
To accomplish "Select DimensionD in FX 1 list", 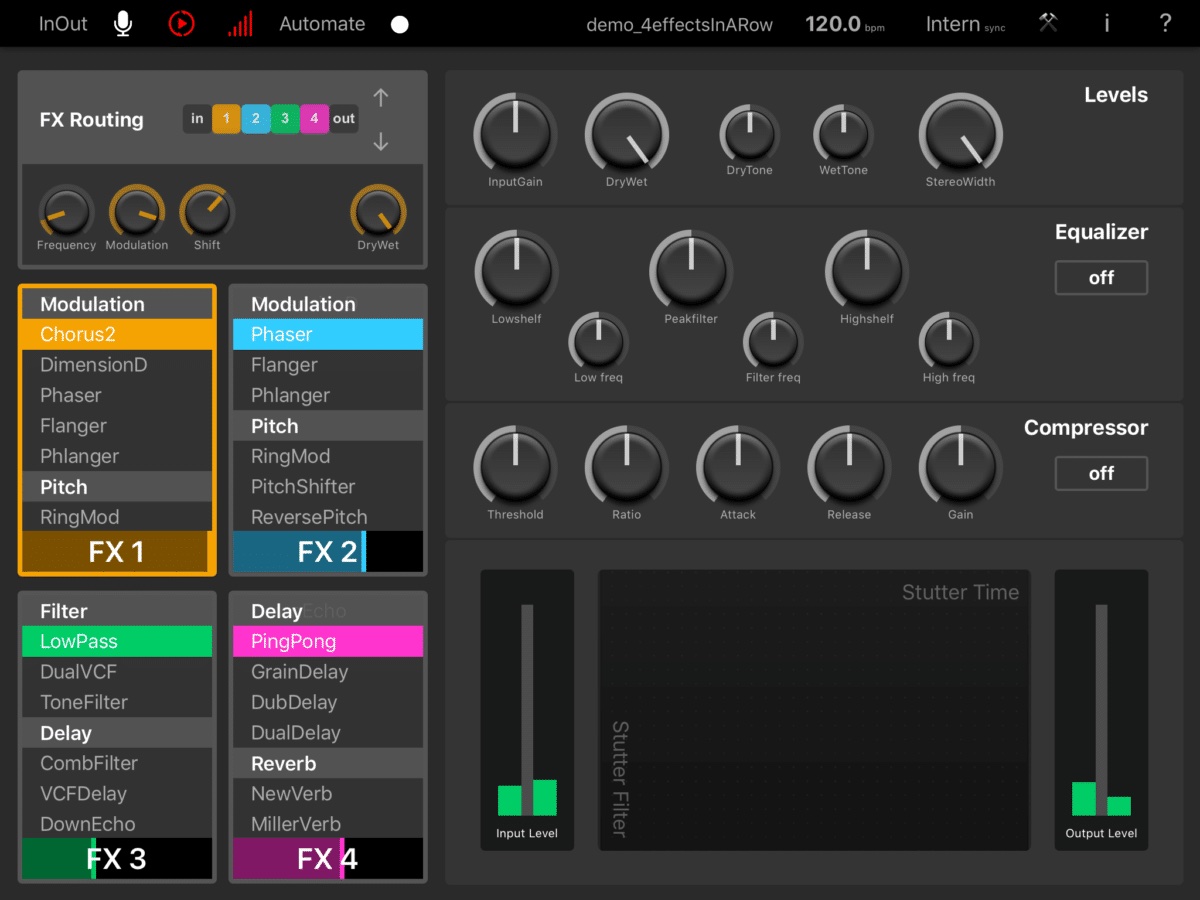I will tap(94, 365).
